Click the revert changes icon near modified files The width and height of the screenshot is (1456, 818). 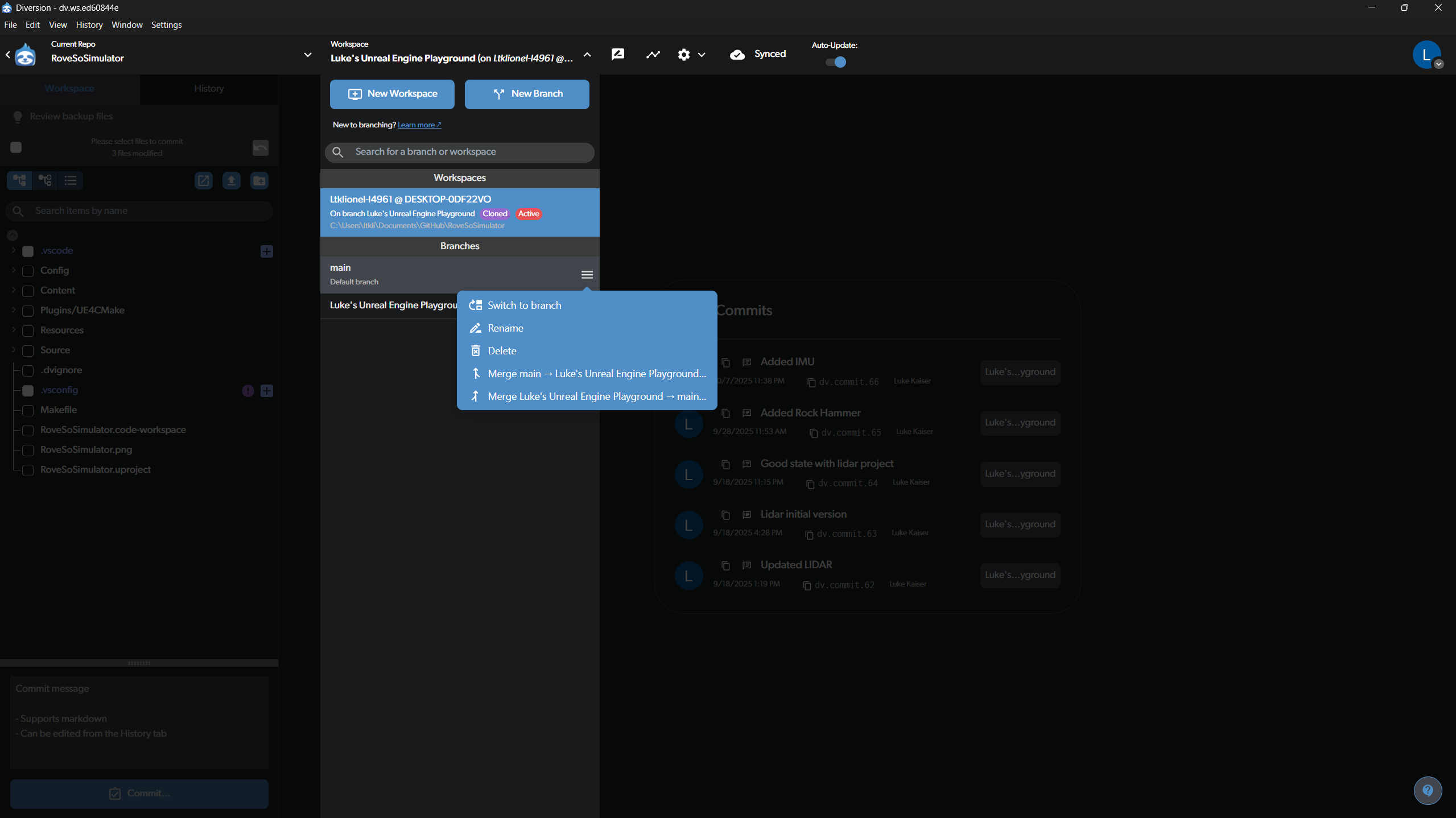click(260, 147)
